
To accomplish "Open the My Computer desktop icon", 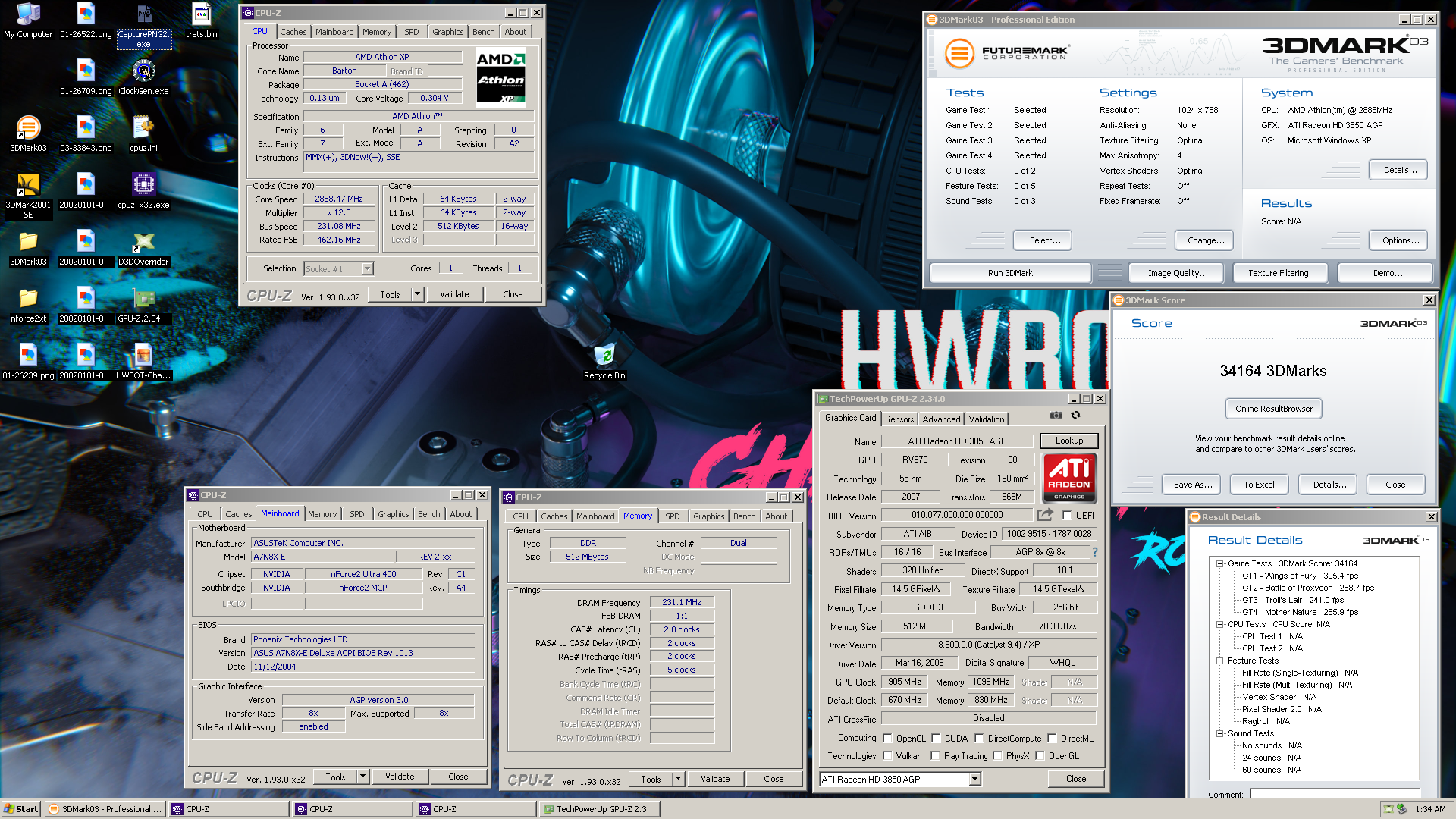I will pyautogui.click(x=28, y=20).
